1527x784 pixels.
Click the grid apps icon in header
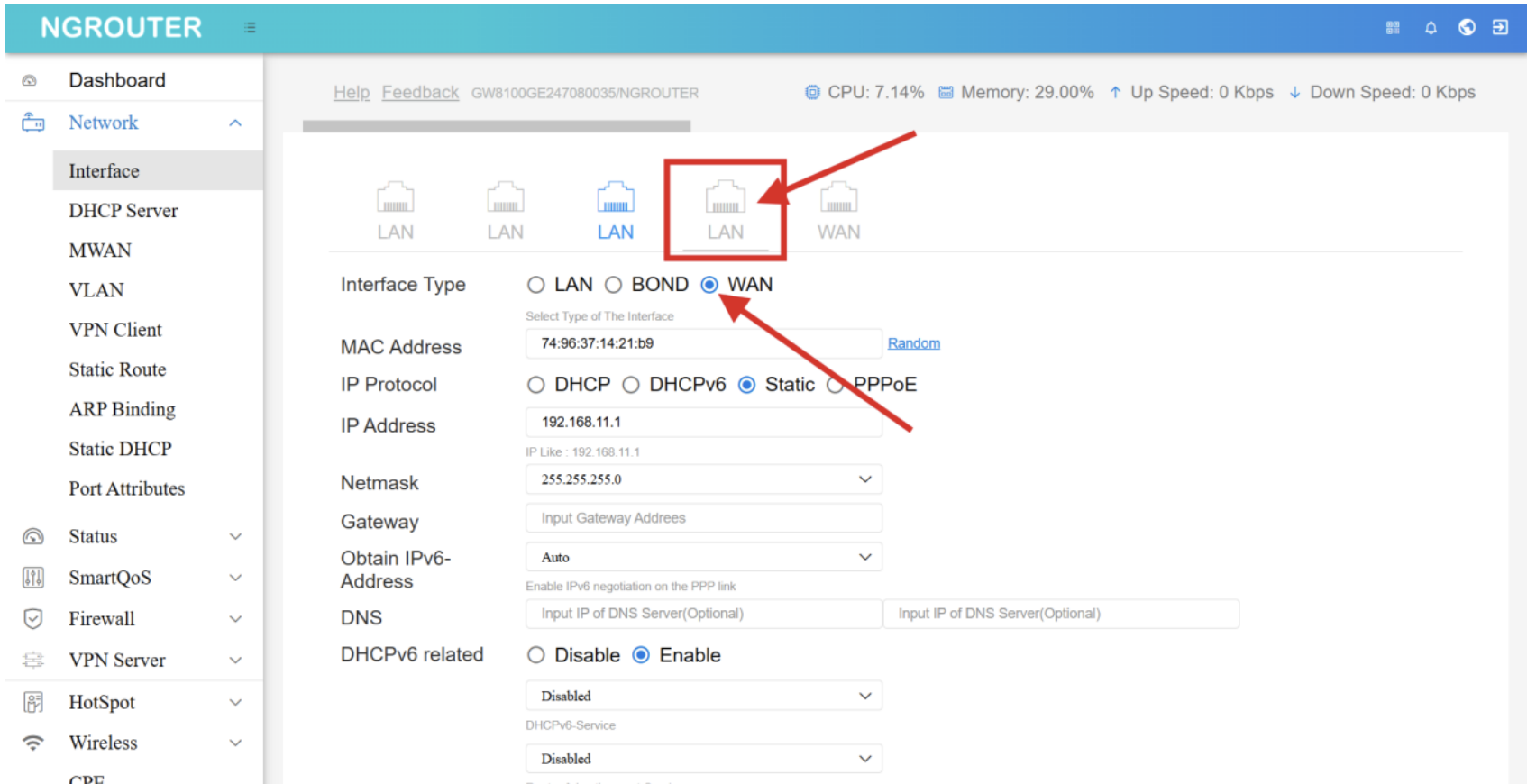(1393, 28)
